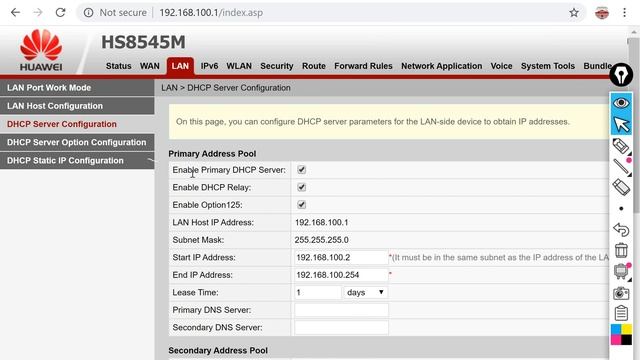Click the Not secure site info icon
Image resolution: width=640 pixels, height=360 pixels.
pos(89,13)
